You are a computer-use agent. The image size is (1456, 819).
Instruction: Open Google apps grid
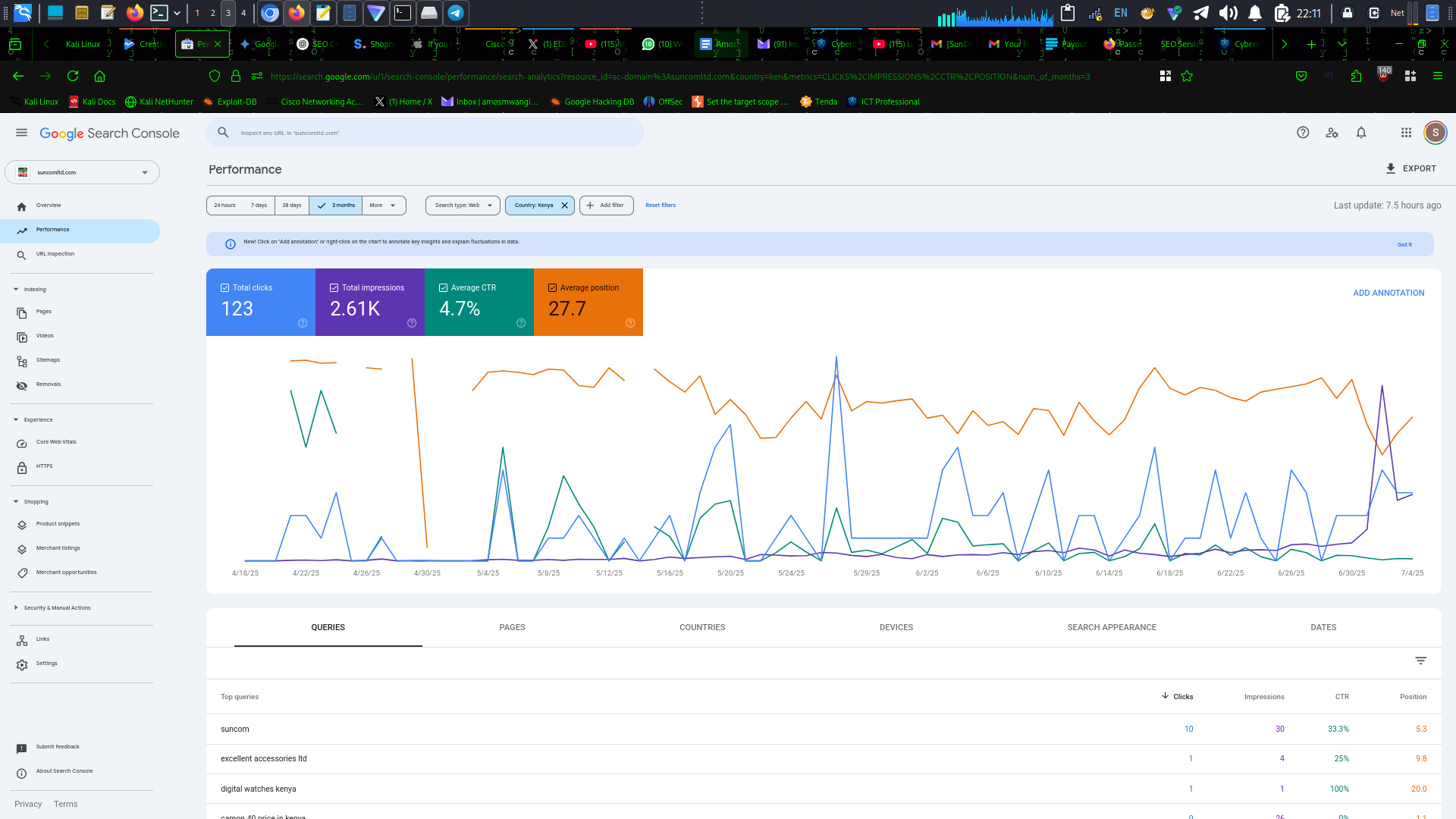(1406, 133)
